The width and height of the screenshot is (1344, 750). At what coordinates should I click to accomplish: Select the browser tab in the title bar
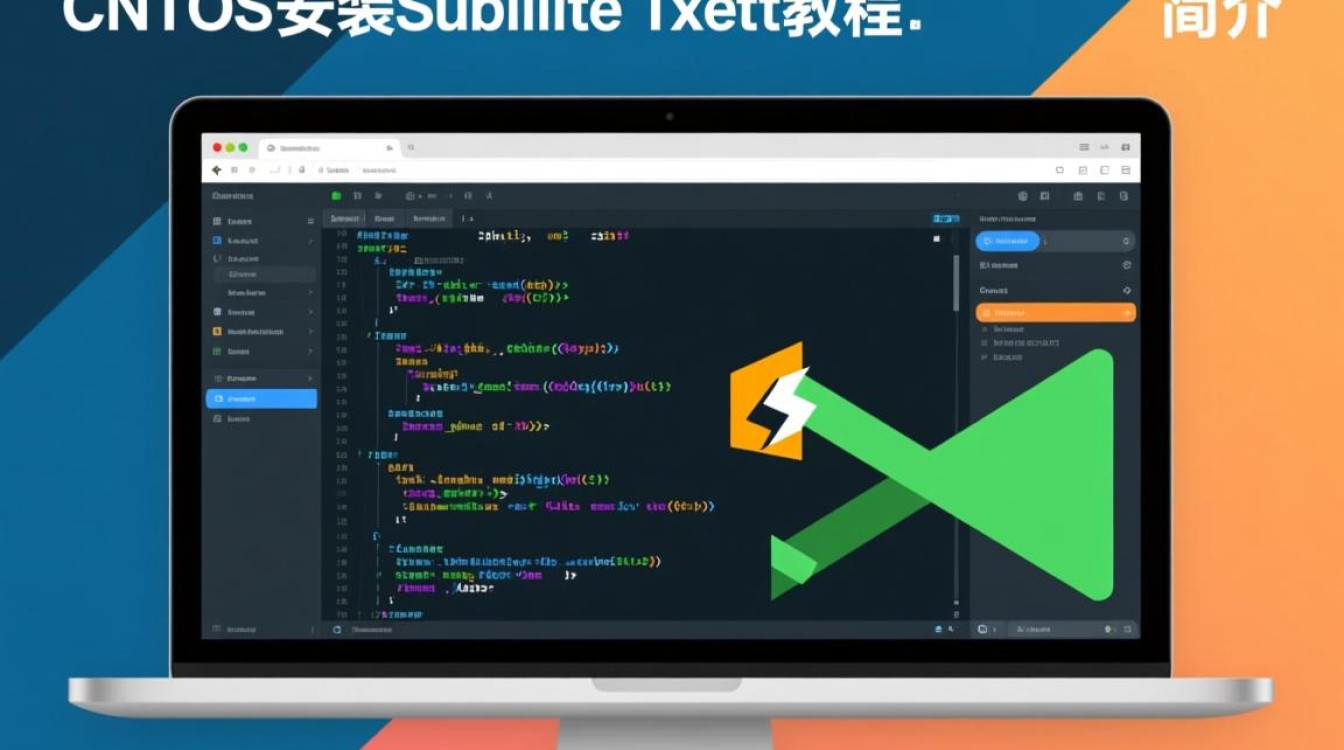coord(330,147)
